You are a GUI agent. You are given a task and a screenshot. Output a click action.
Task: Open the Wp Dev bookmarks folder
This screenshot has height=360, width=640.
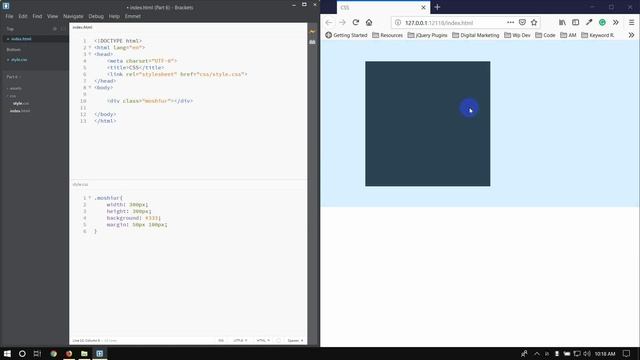tap(518, 36)
